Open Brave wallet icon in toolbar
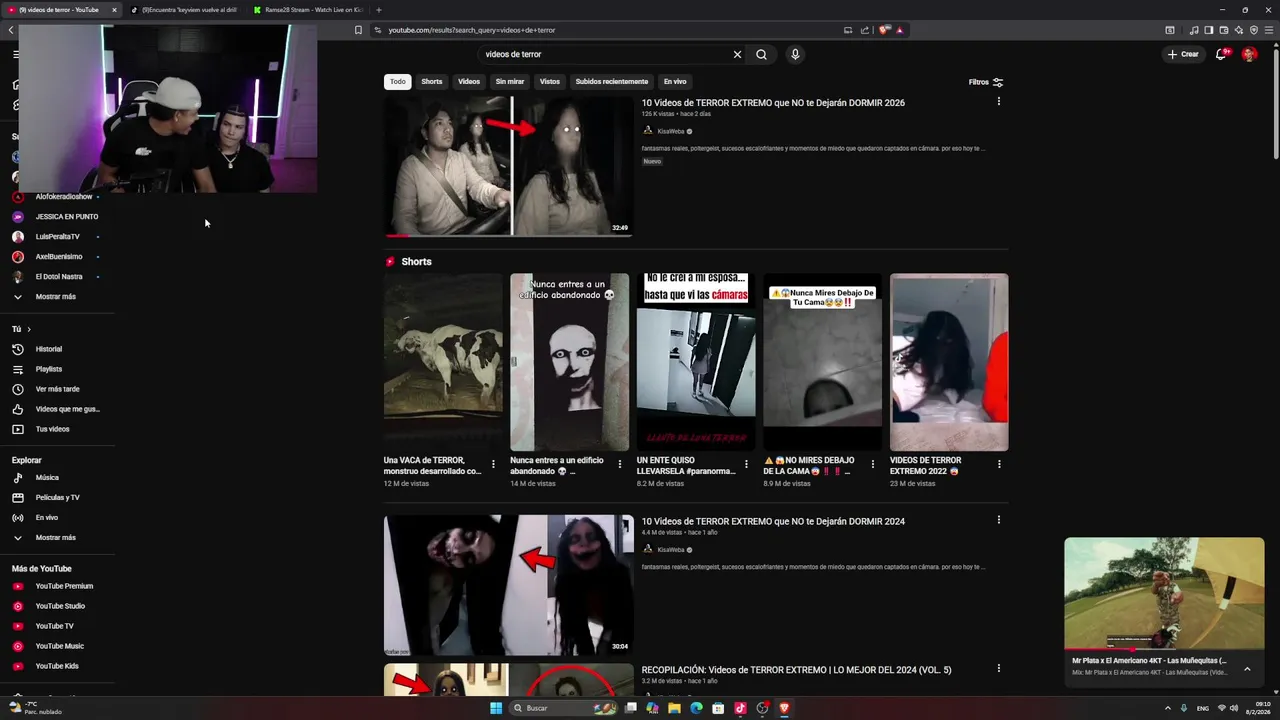This screenshot has width=1280, height=720. [1223, 30]
